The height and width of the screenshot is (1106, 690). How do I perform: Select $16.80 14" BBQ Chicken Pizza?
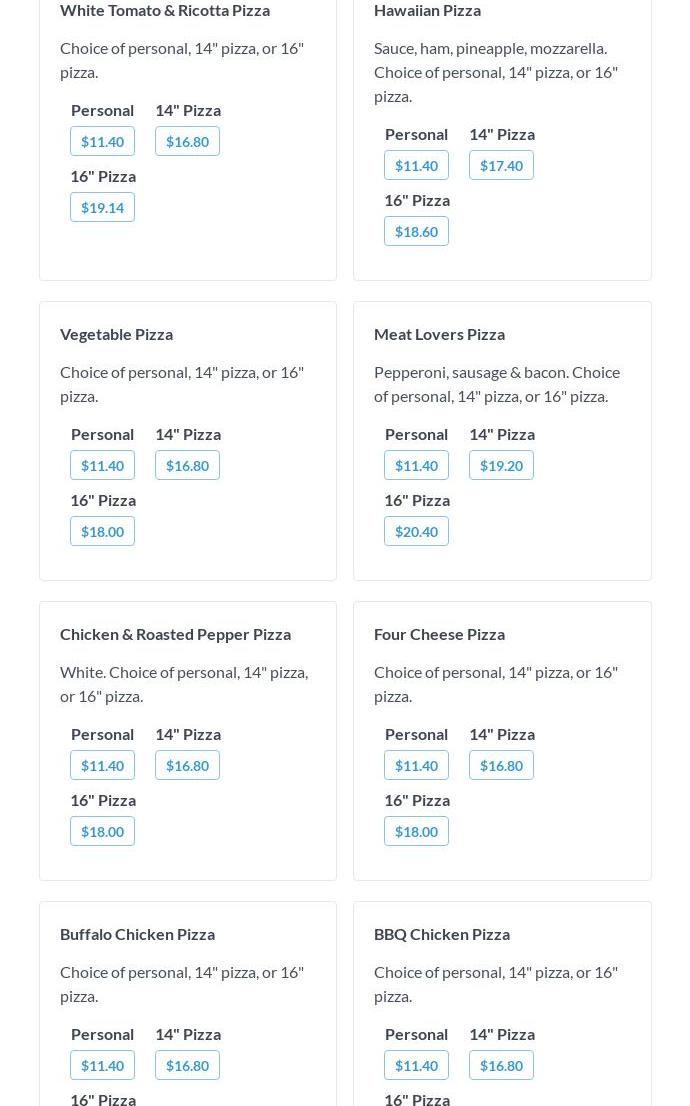(x=501, y=1065)
